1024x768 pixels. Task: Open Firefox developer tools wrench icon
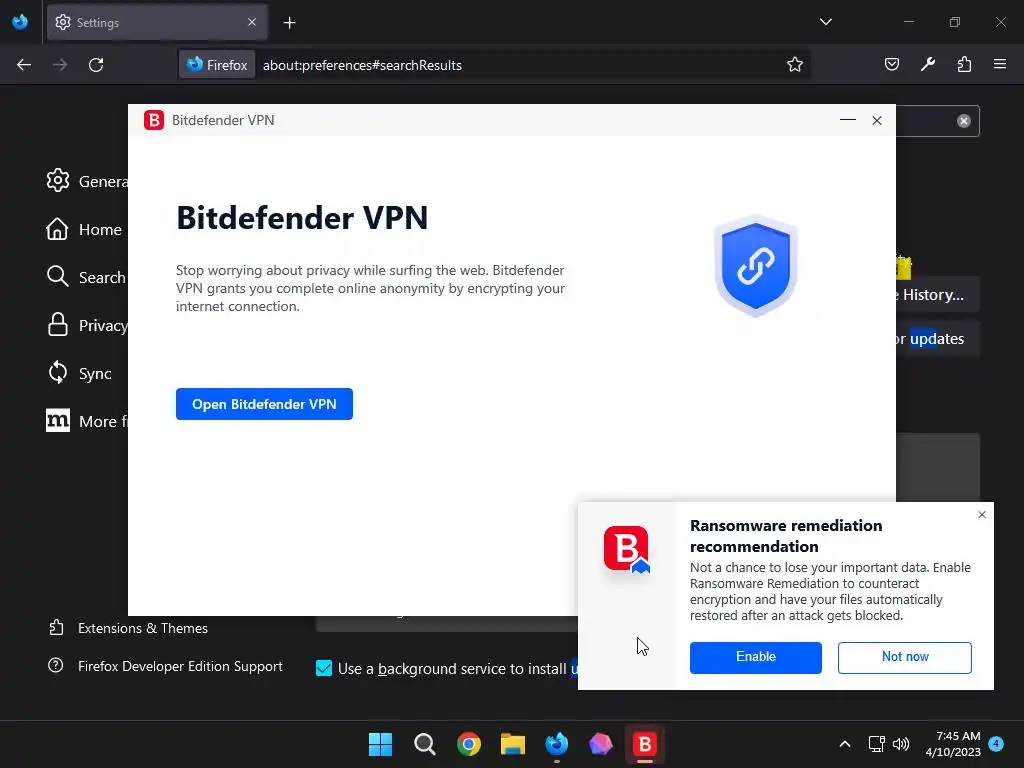[927, 64]
